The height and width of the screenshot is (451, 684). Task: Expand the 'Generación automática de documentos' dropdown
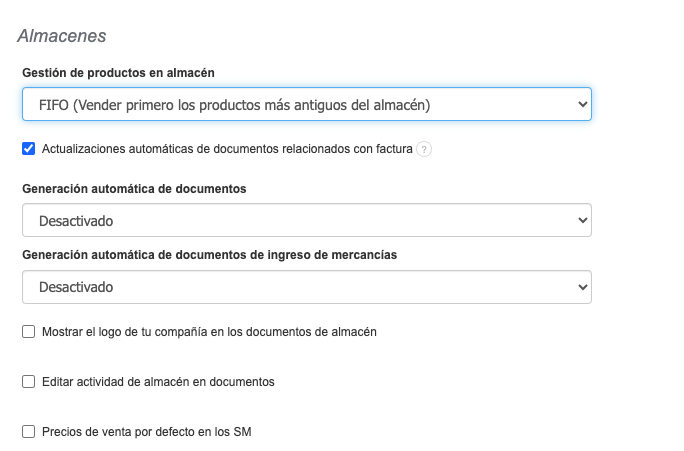(x=306, y=220)
